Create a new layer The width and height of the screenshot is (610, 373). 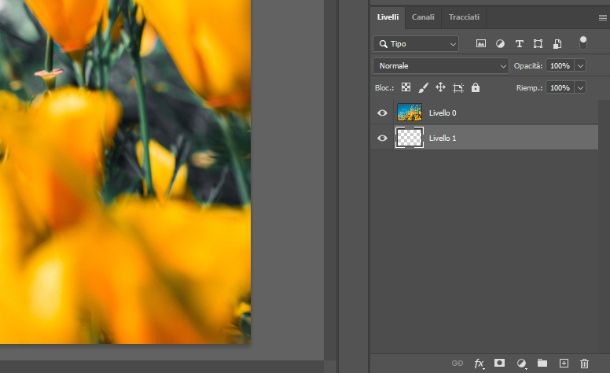point(563,363)
